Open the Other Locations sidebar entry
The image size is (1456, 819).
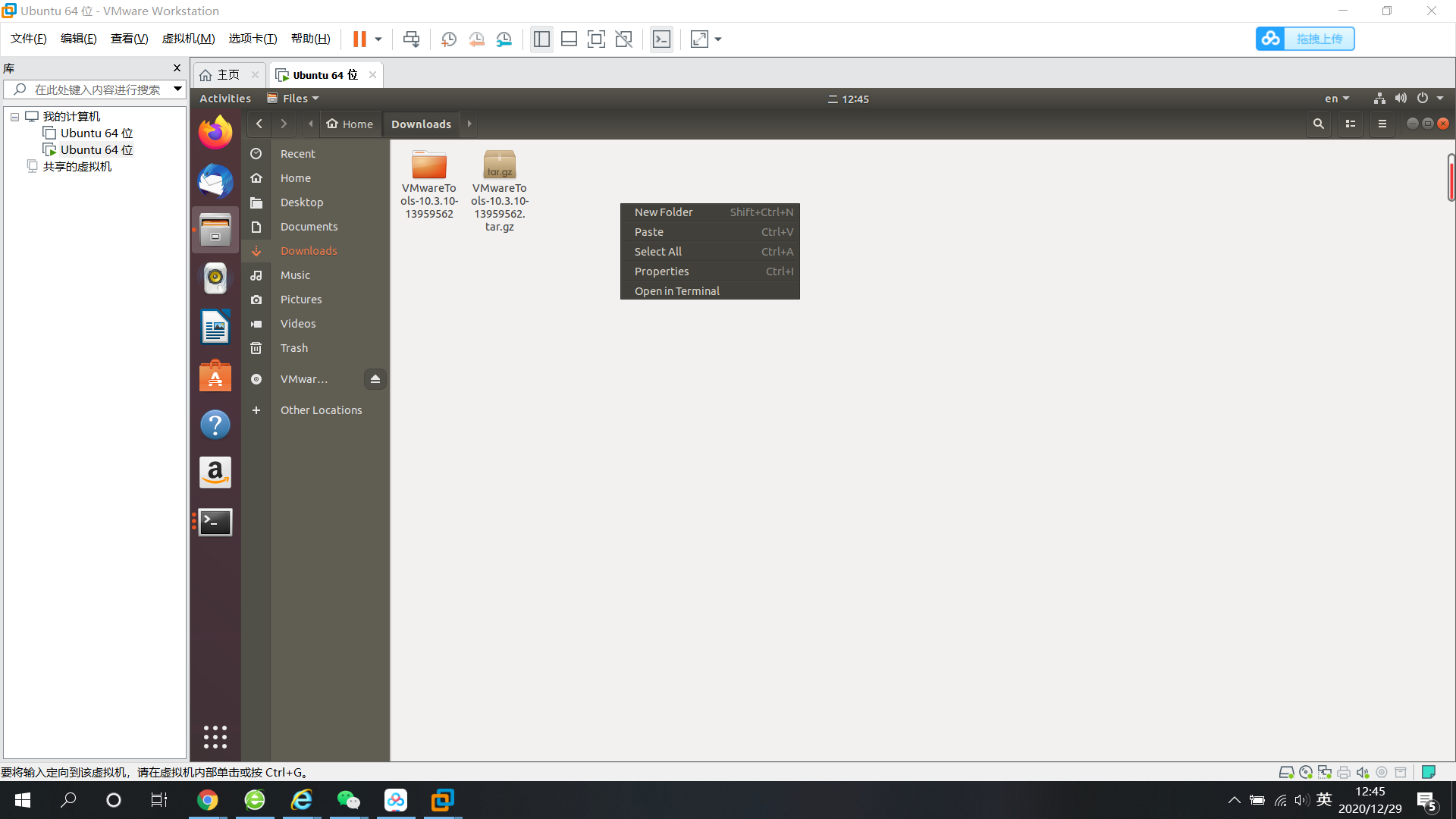(321, 410)
